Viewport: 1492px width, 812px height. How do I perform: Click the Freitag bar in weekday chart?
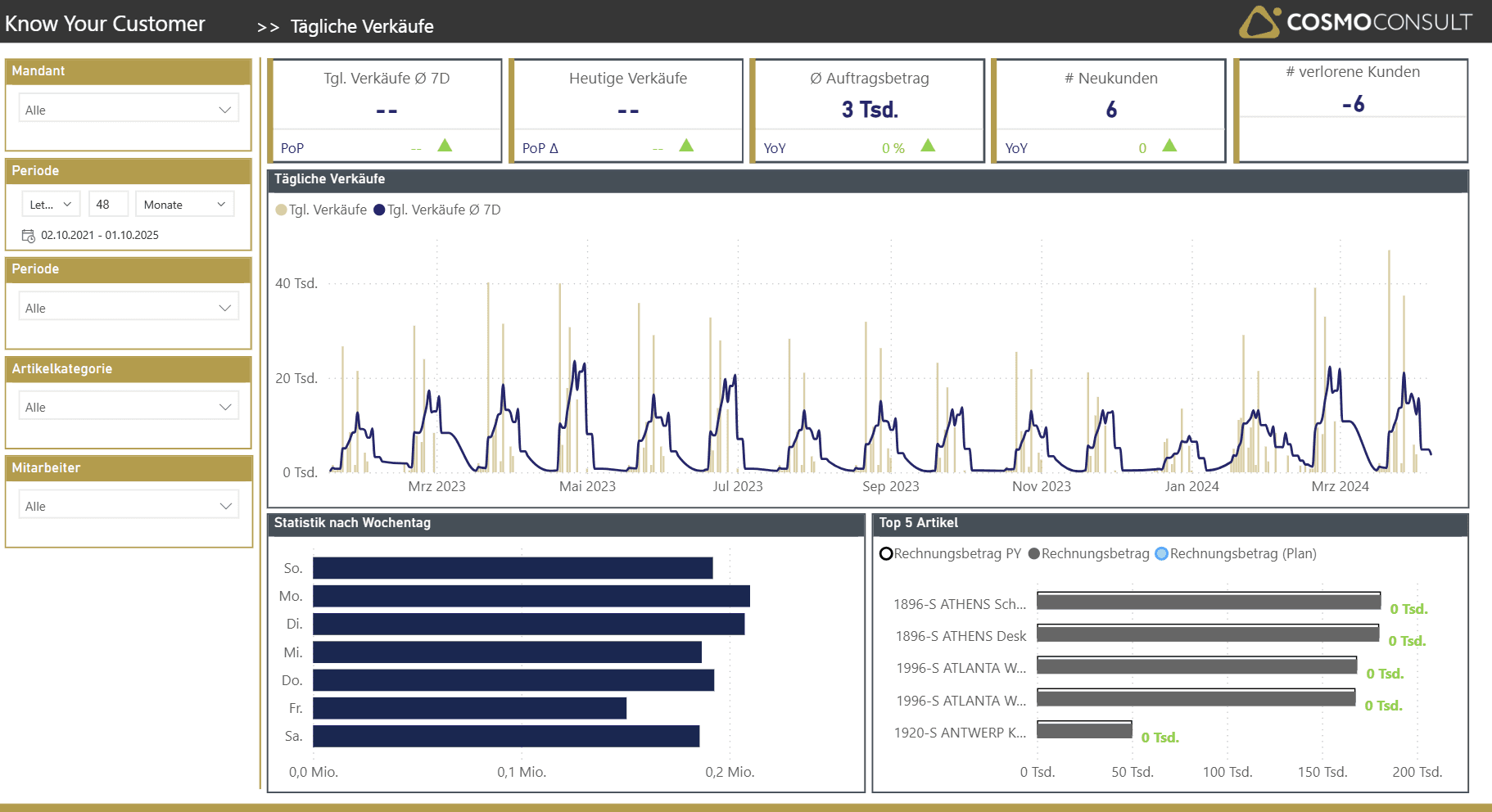tap(470, 709)
